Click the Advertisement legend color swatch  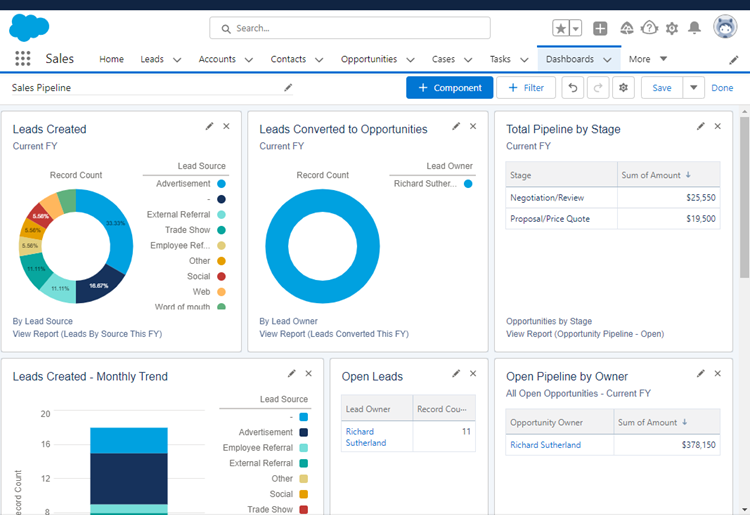[221, 184]
